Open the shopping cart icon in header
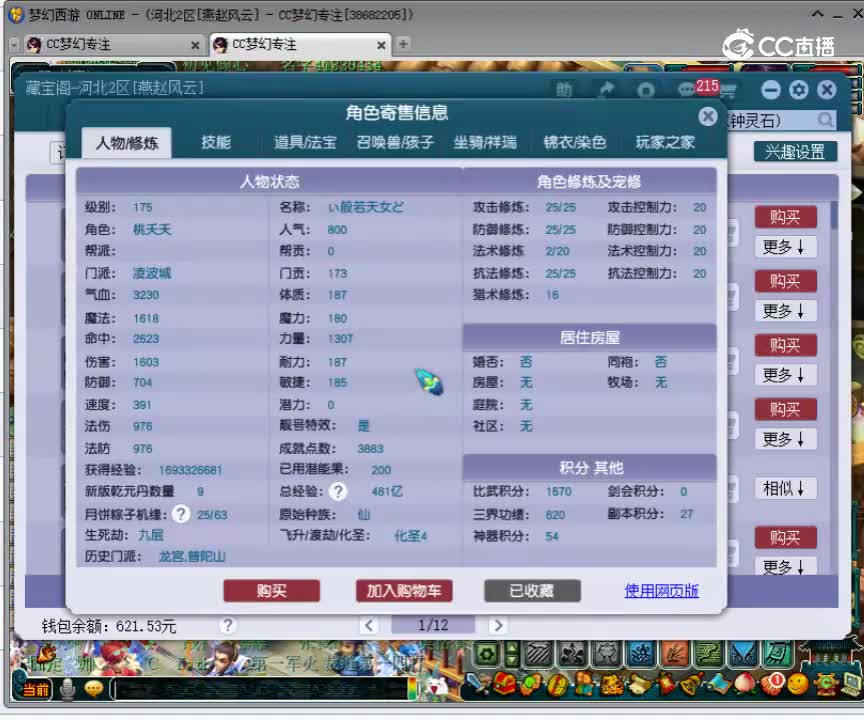This screenshot has height=720, width=864. 728,91
